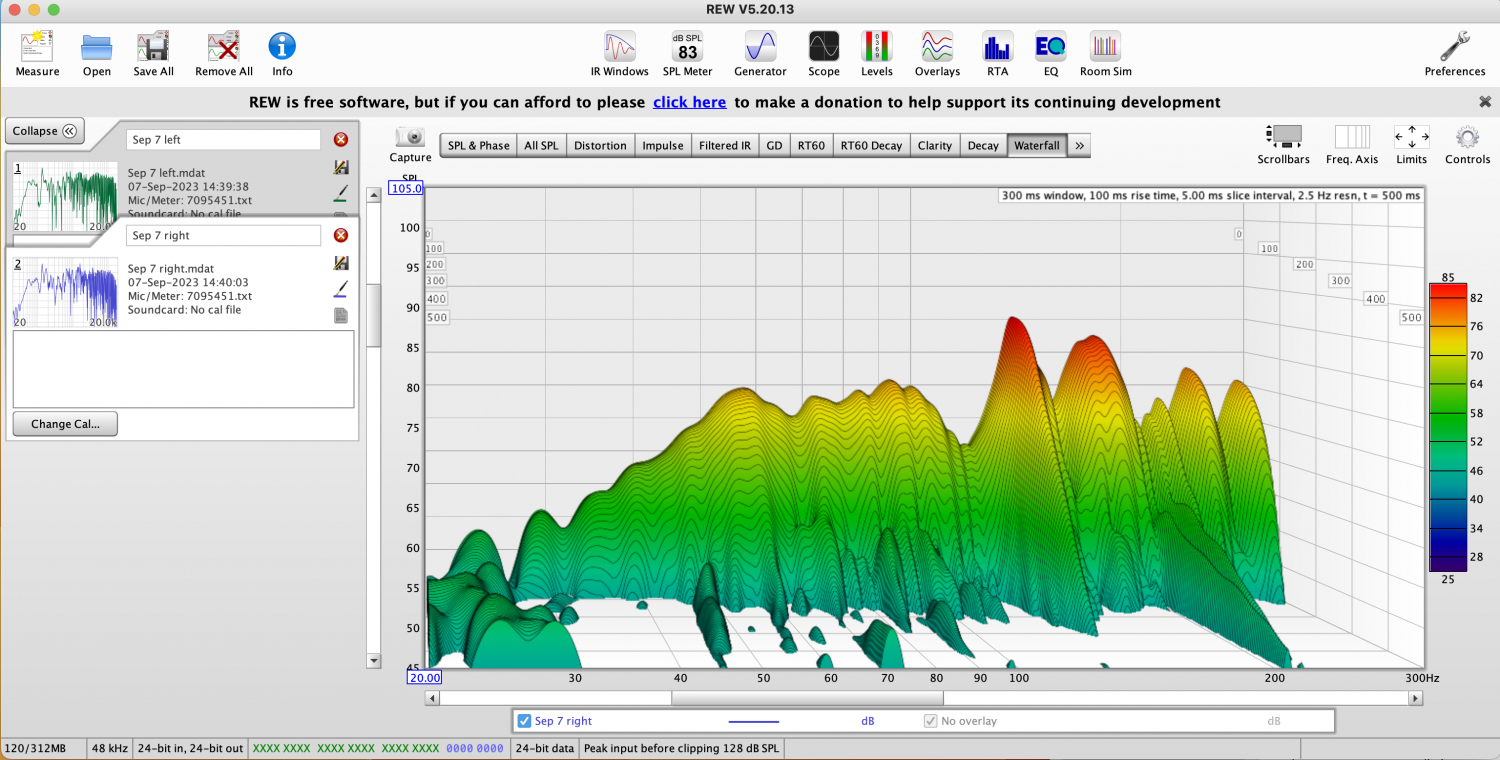Open the SPL Meter
This screenshot has height=760, width=1500.
pos(688,54)
